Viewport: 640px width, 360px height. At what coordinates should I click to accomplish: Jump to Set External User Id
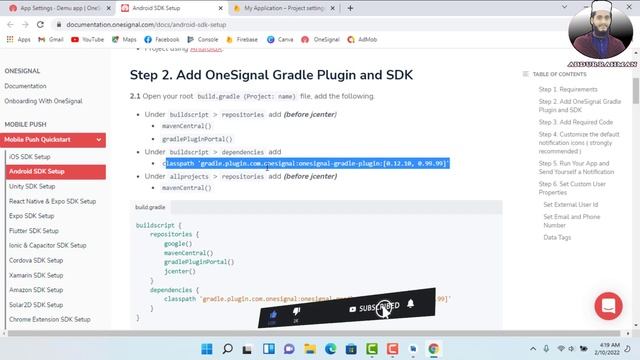[571, 204]
